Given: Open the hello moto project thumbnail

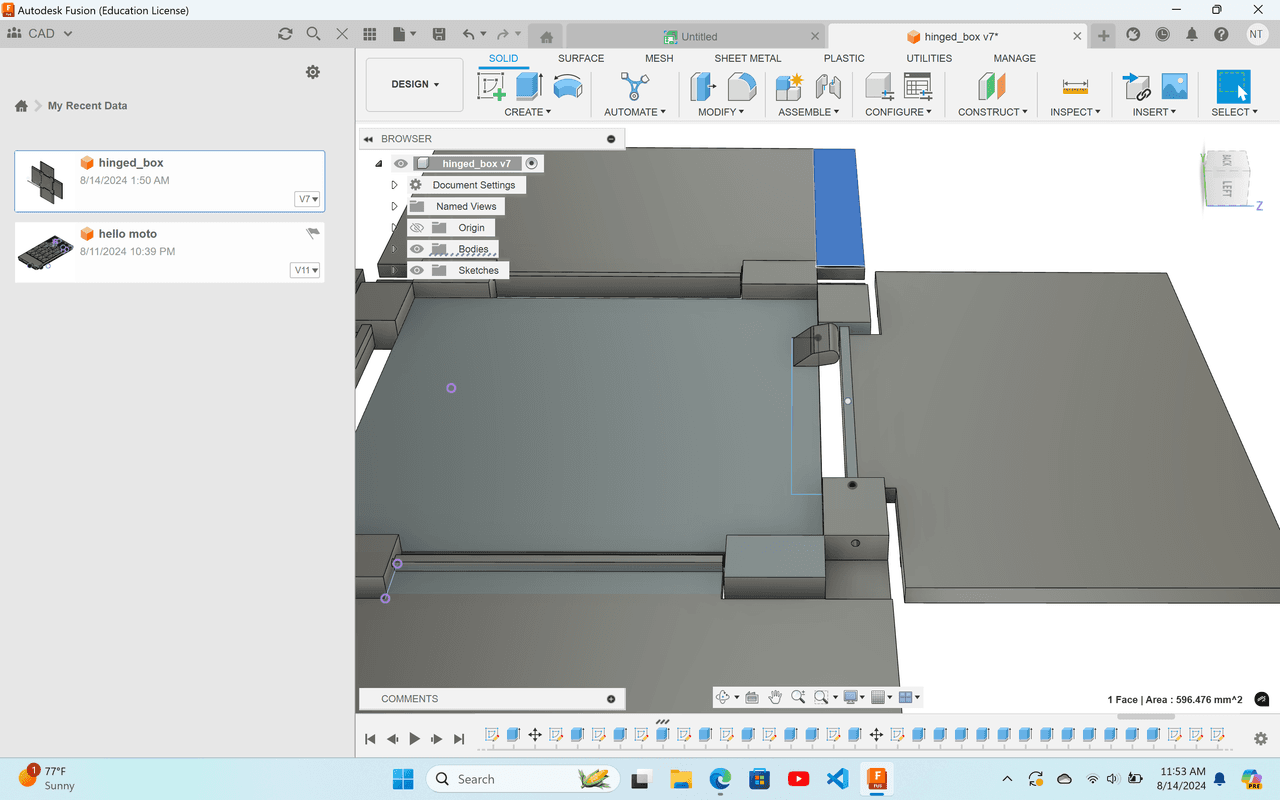Looking at the screenshot, I should pyautogui.click(x=45, y=252).
